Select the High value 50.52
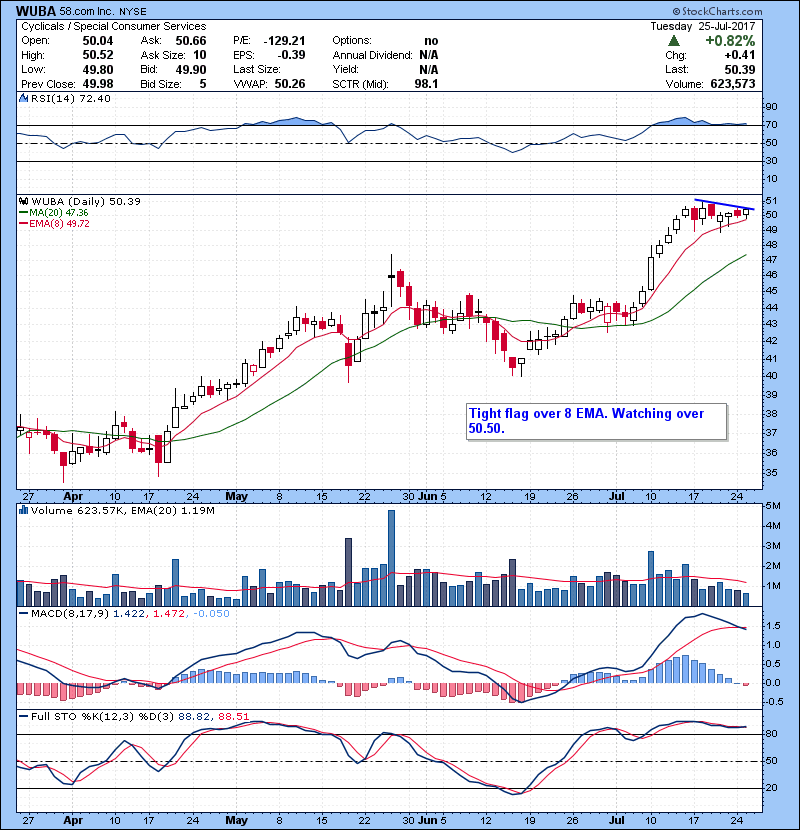800x830 pixels. tap(98, 55)
